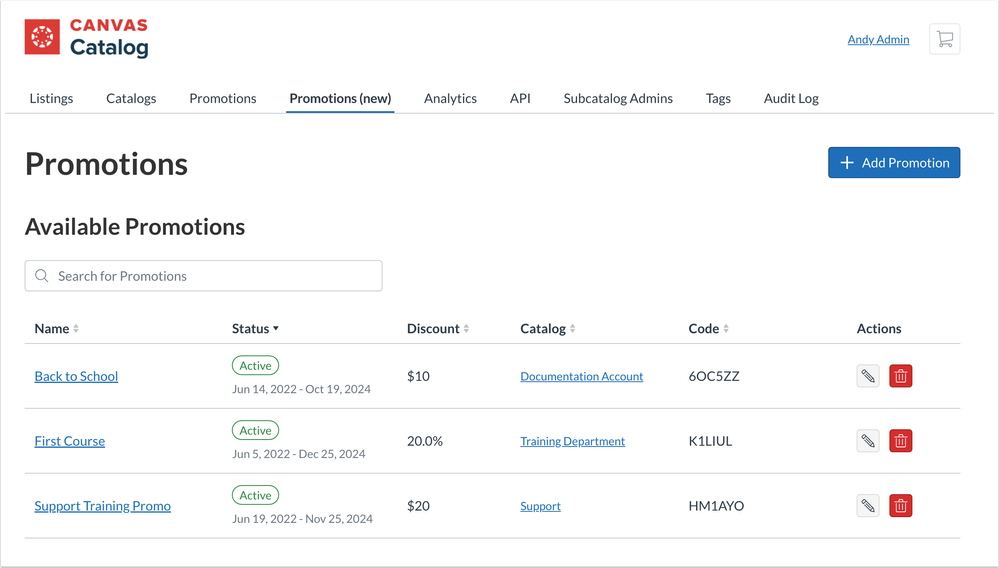Sort promotions by Name column
999x568 pixels.
(56, 329)
